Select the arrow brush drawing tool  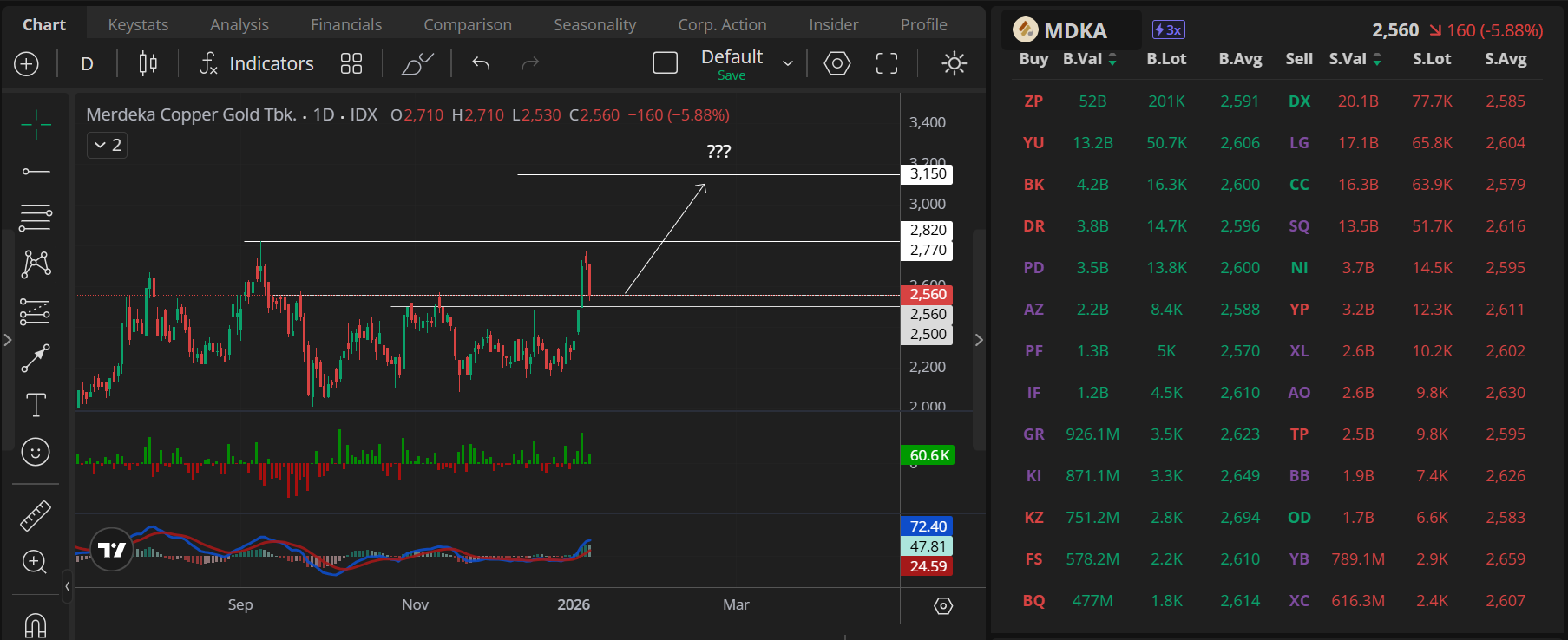point(36,357)
